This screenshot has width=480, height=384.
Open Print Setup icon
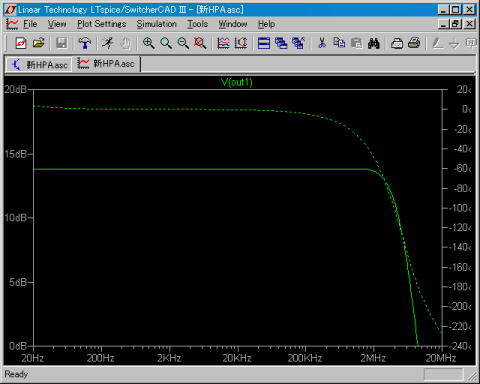(x=397, y=43)
